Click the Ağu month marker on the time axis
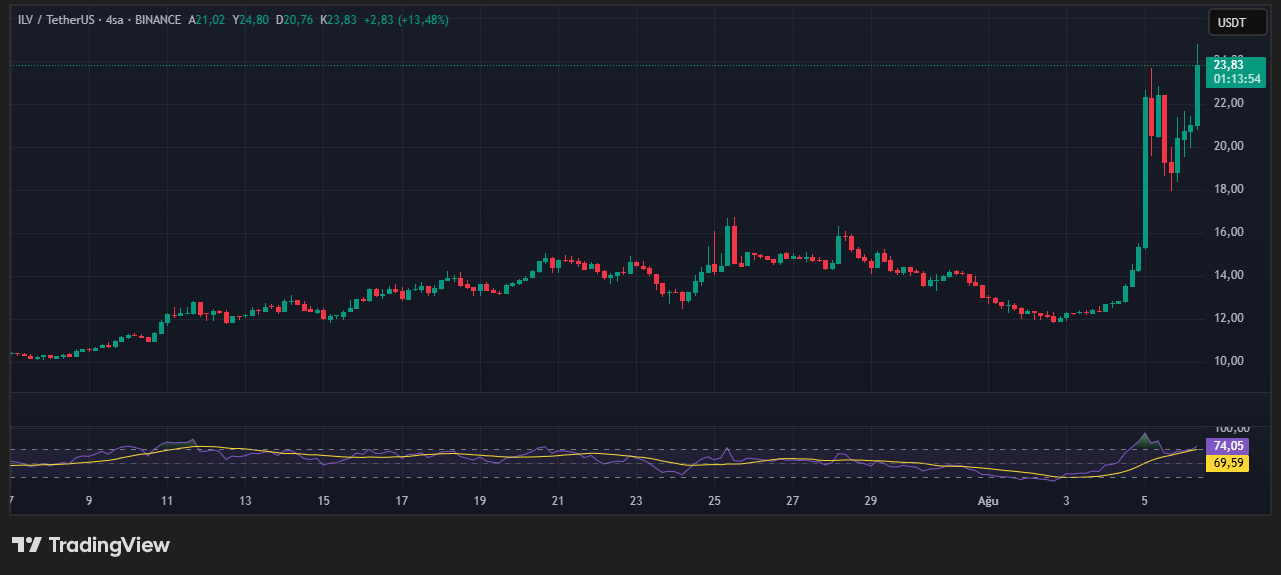The height and width of the screenshot is (575, 1281). click(987, 500)
